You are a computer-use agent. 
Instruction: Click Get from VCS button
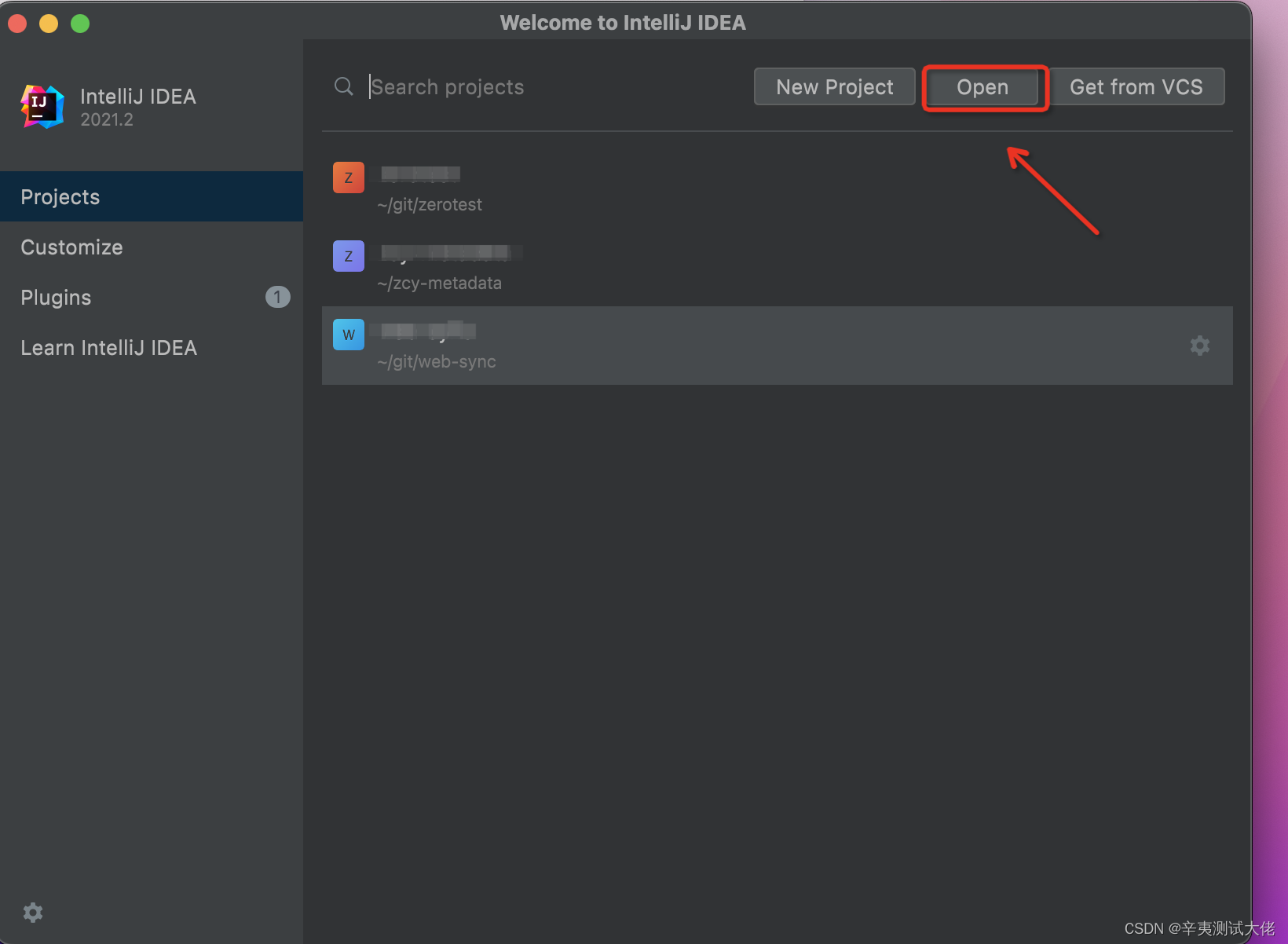pos(1136,86)
